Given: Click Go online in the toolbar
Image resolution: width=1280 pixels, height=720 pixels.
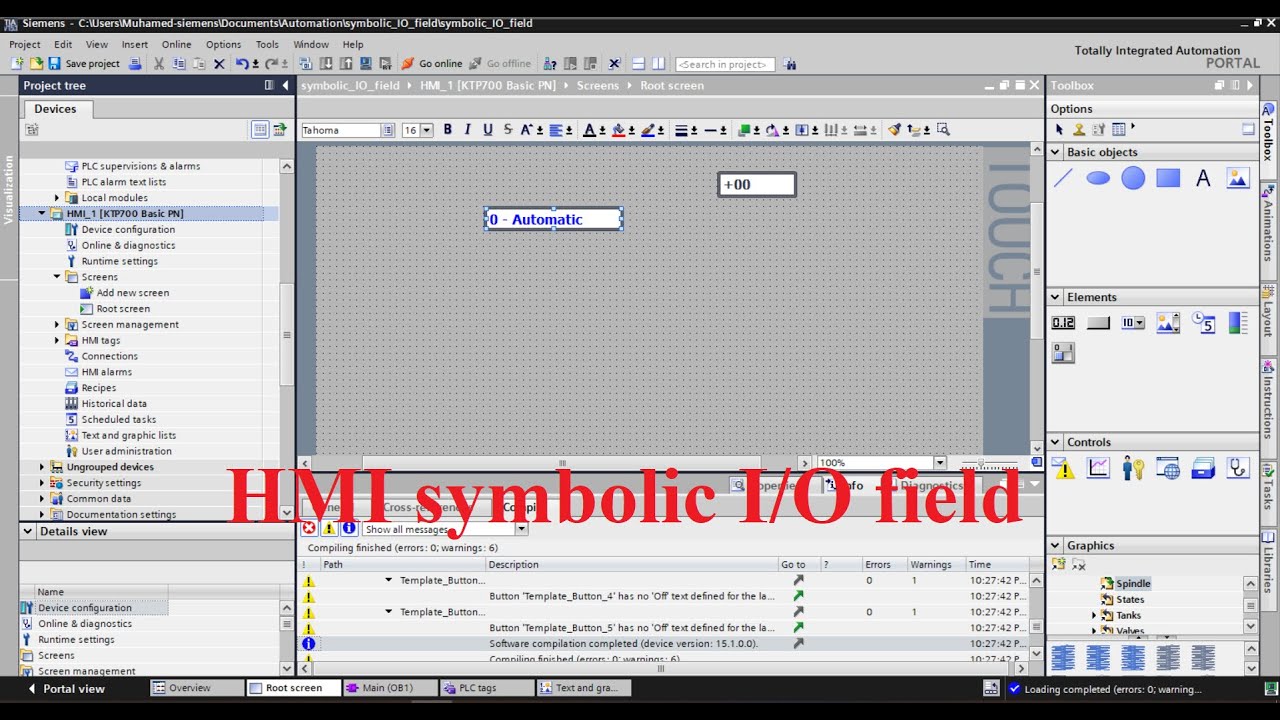Looking at the screenshot, I should (x=432, y=63).
